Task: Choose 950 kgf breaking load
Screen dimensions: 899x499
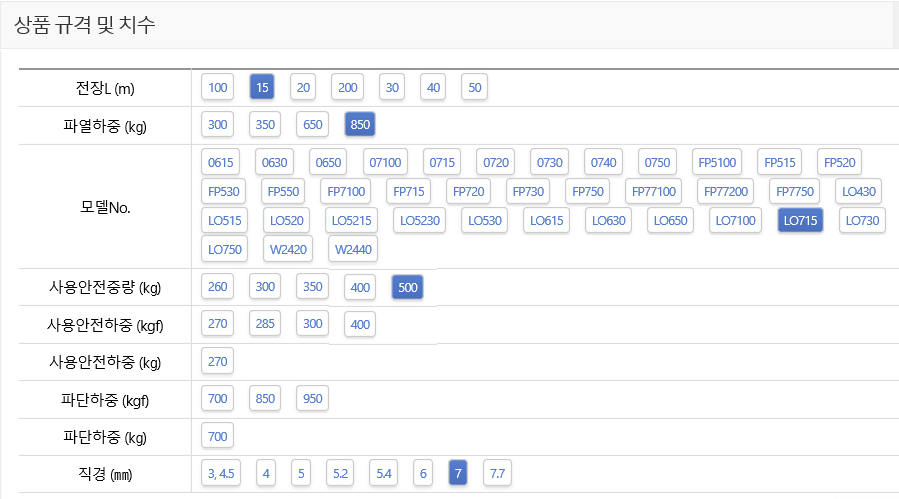Action: (x=313, y=399)
